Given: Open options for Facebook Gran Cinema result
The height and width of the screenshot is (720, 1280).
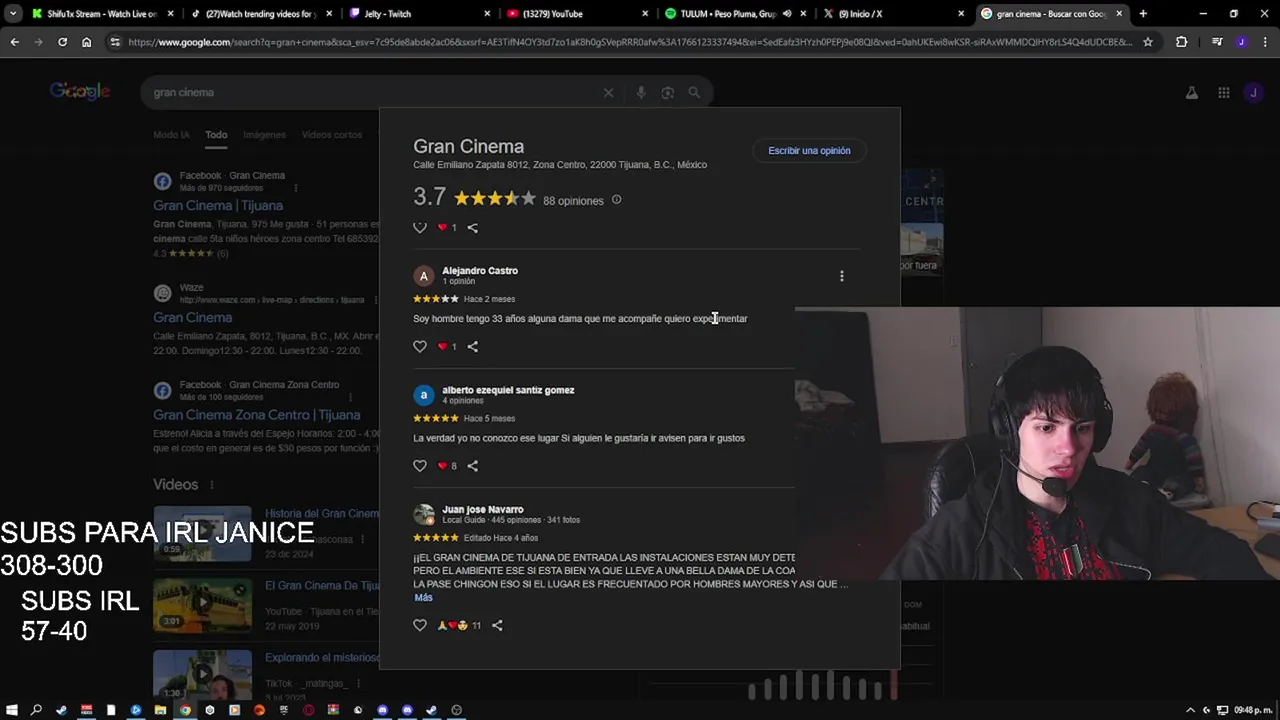Looking at the screenshot, I should tap(295, 187).
